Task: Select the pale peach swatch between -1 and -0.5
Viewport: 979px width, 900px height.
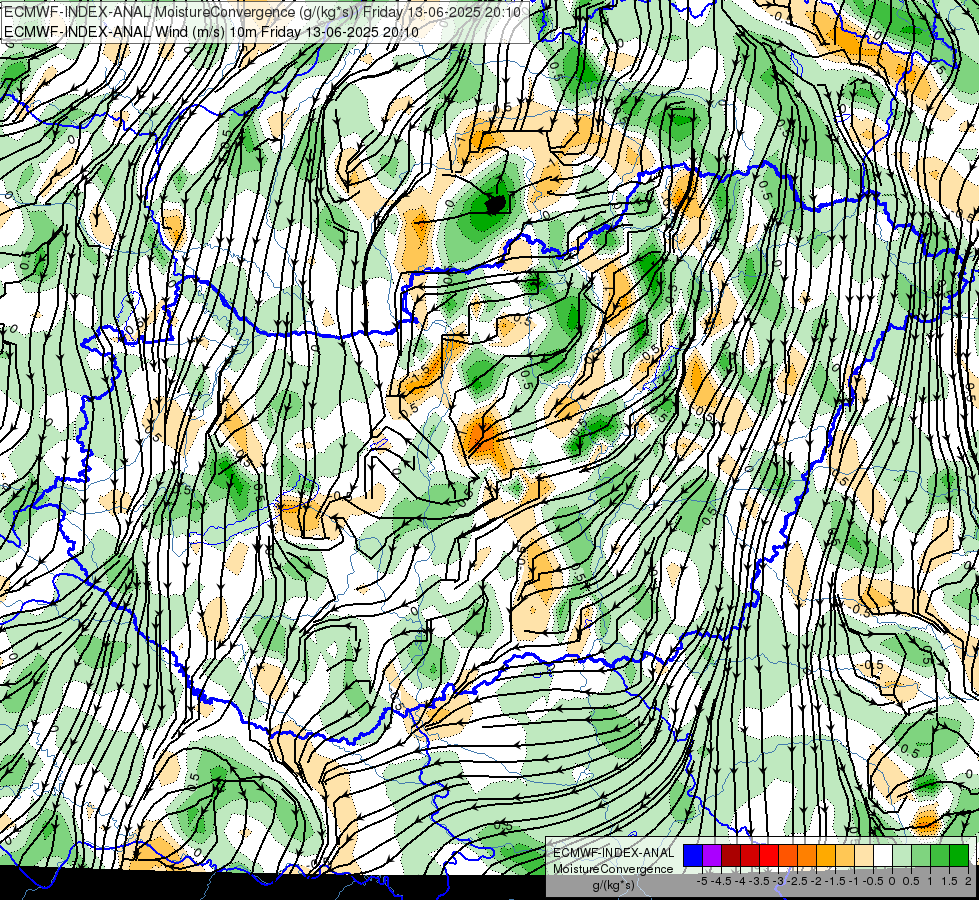Action: (x=864, y=856)
